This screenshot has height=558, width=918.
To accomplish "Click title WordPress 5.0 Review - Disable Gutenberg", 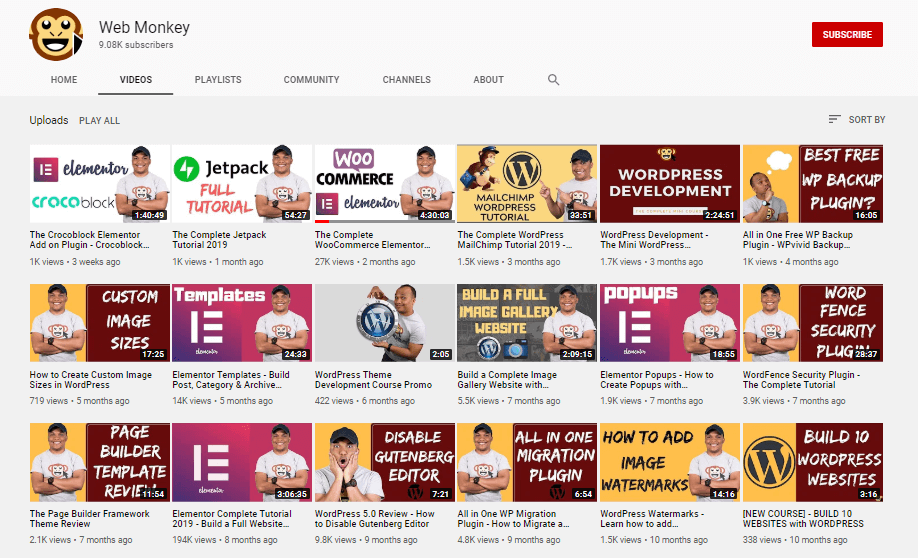I will [375, 519].
